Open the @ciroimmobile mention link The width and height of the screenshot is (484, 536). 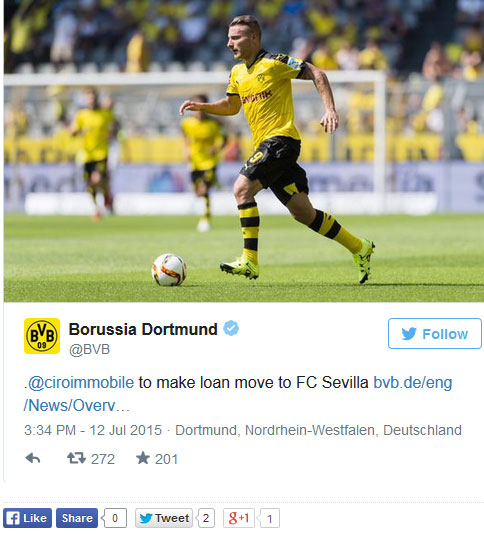(81, 383)
